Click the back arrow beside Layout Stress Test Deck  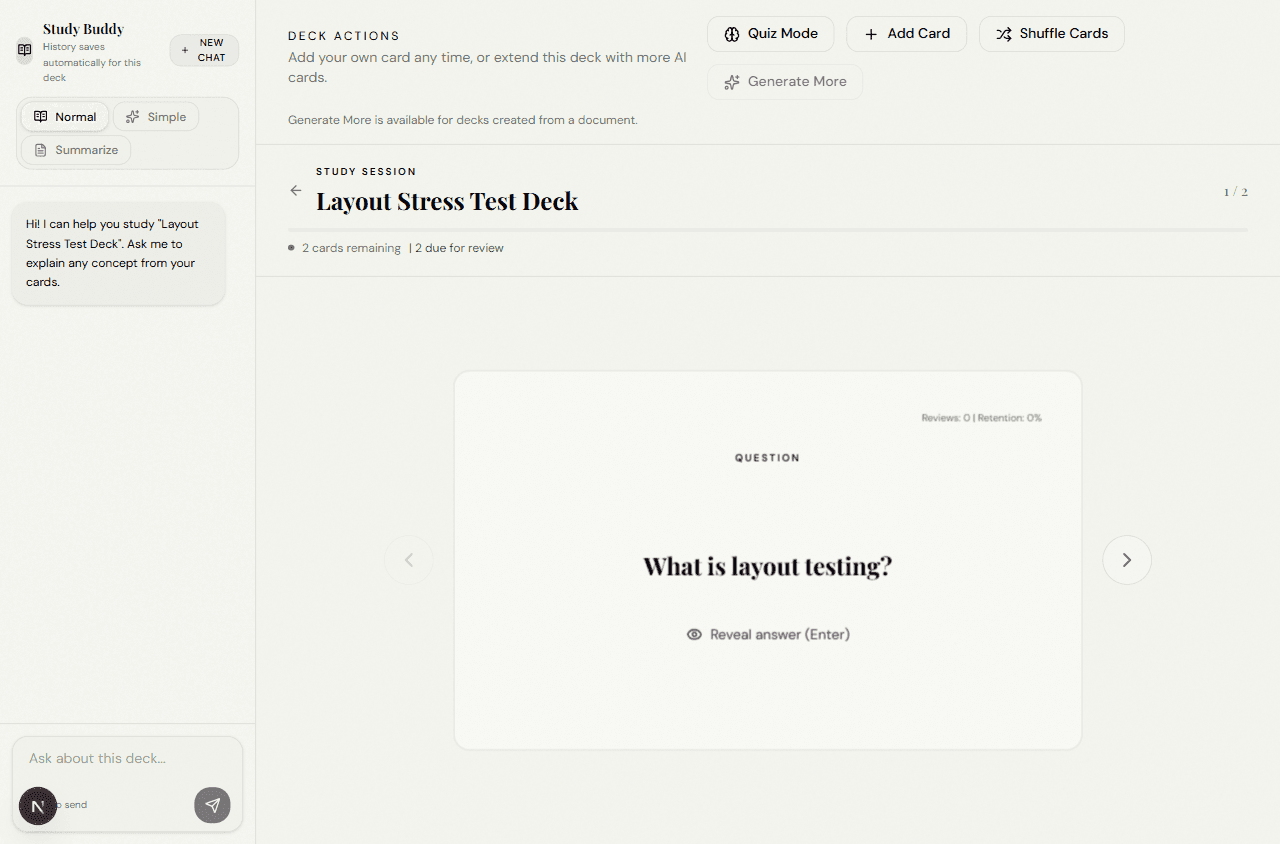pyautogui.click(x=295, y=191)
